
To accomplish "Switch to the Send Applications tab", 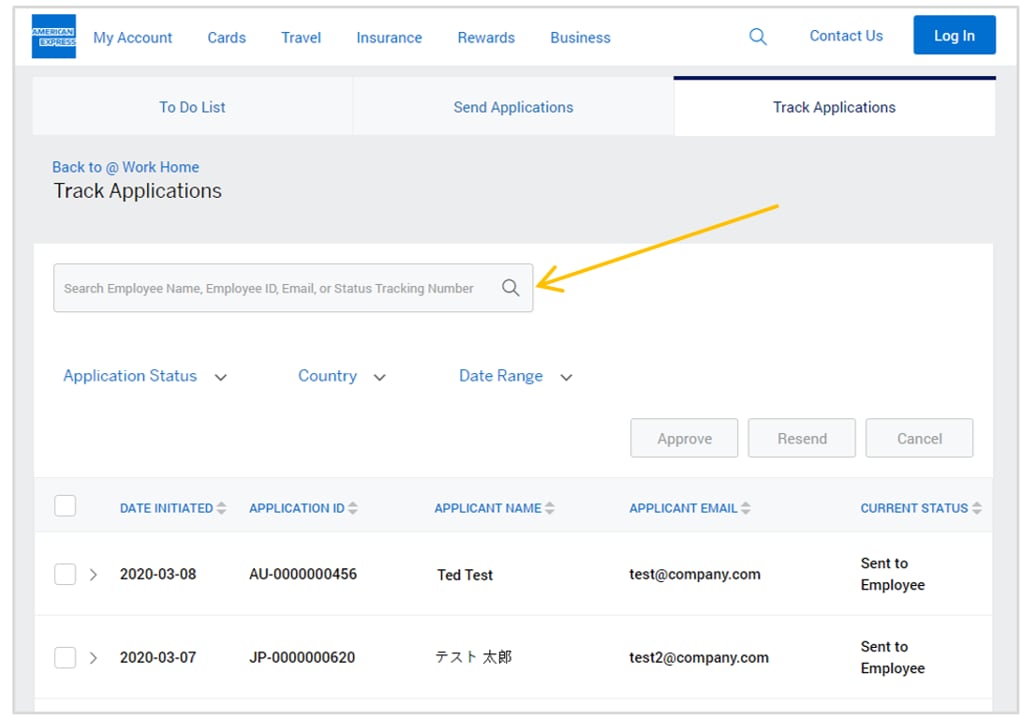I will [x=513, y=107].
